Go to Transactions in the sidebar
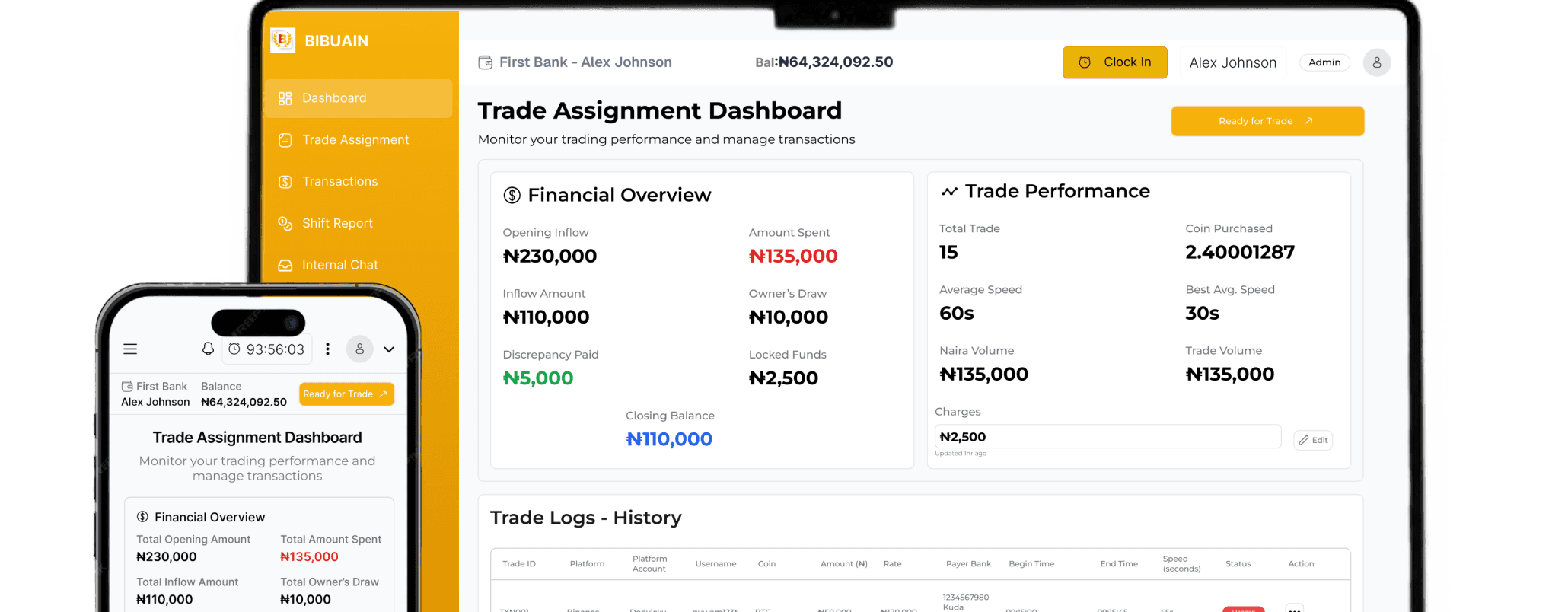 pyautogui.click(x=339, y=182)
